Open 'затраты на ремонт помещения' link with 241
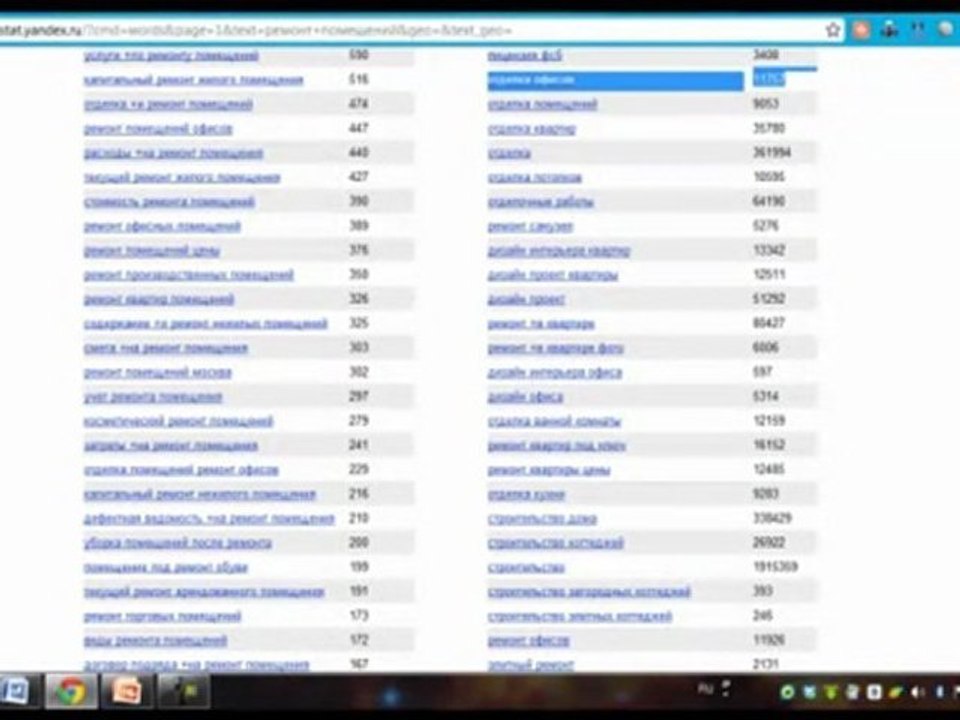 171,446
